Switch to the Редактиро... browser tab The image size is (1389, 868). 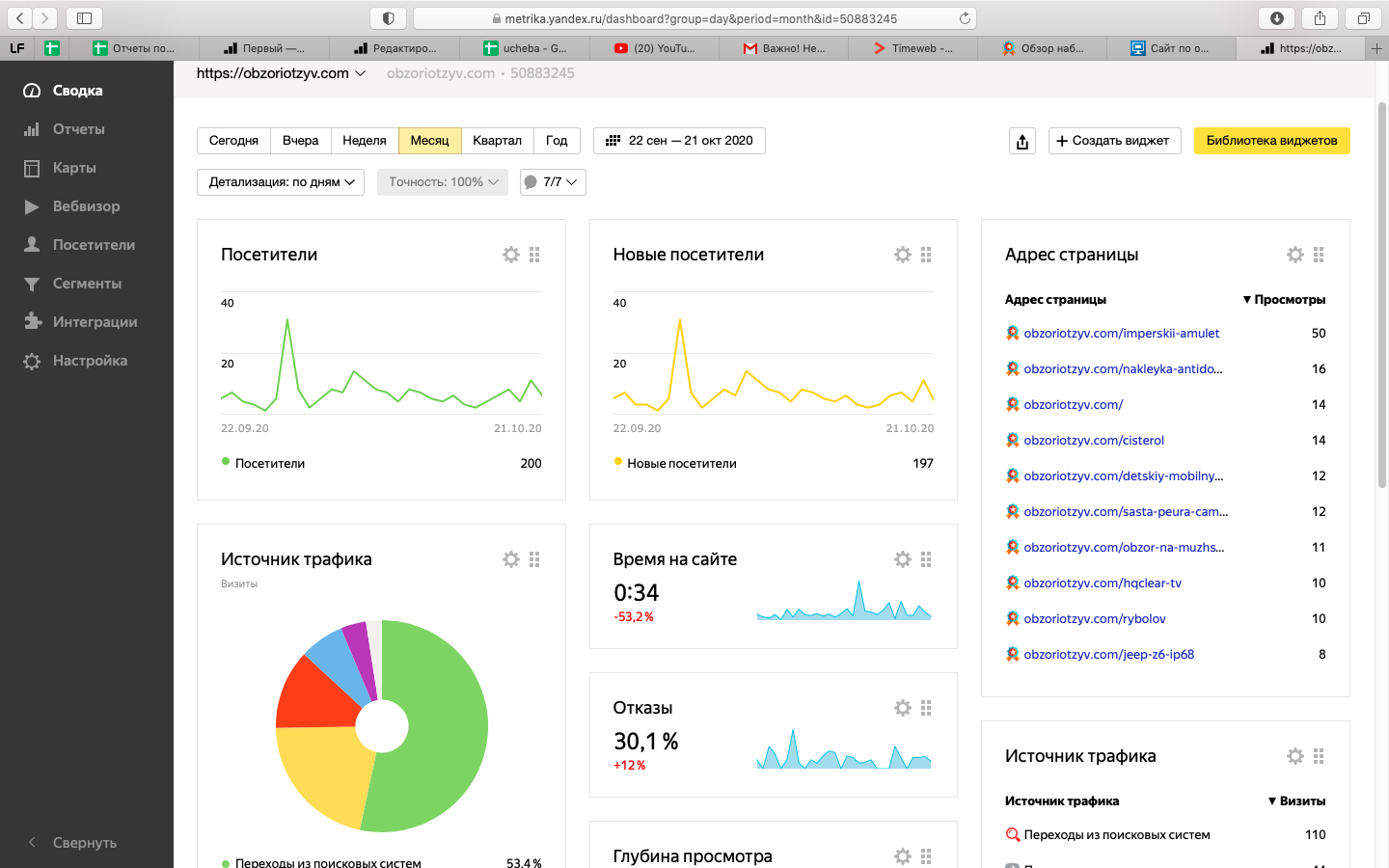395,48
